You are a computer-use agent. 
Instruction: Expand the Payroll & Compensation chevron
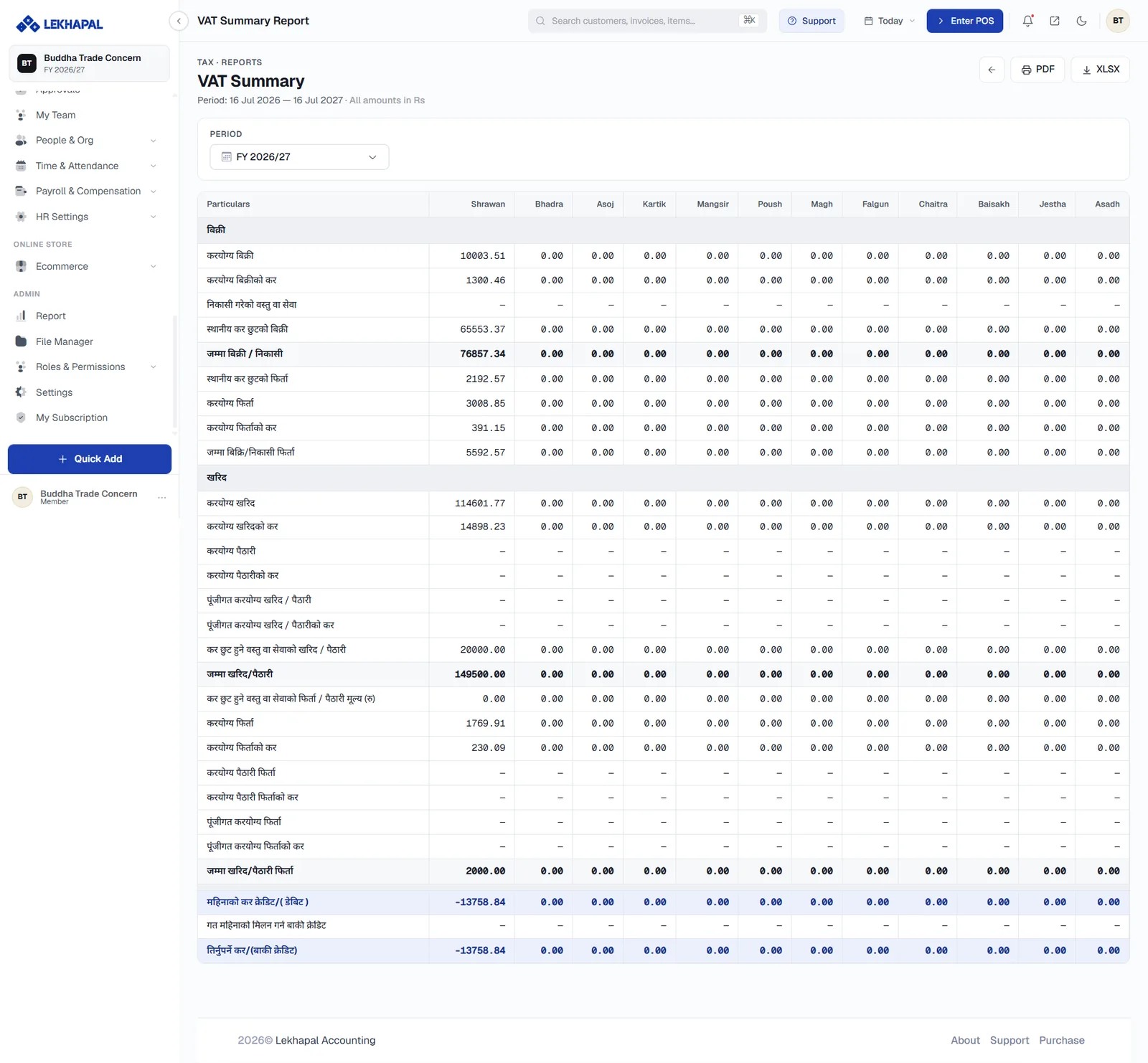(x=153, y=192)
